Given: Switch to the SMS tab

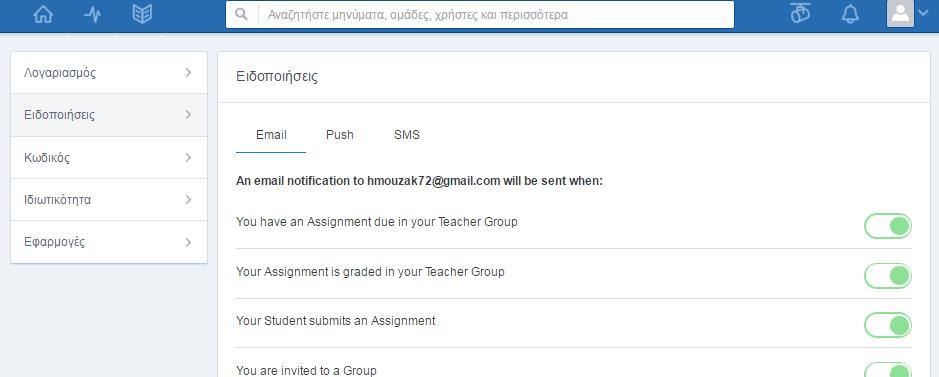Looking at the screenshot, I should pos(407,135).
